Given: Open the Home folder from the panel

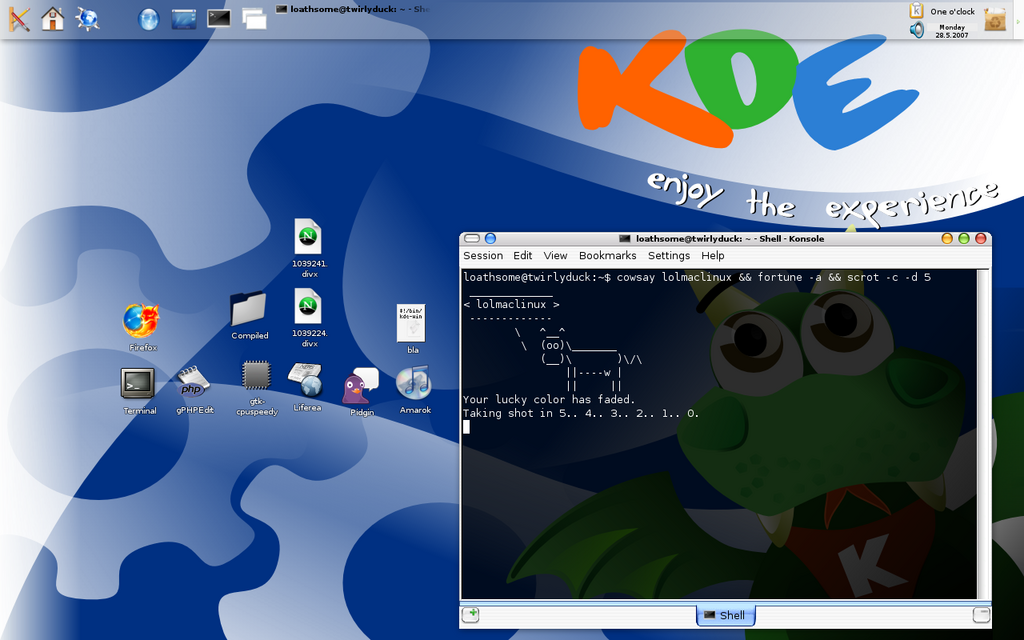Looking at the screenshot, I should pyautogui.click(x=53, y=18).
